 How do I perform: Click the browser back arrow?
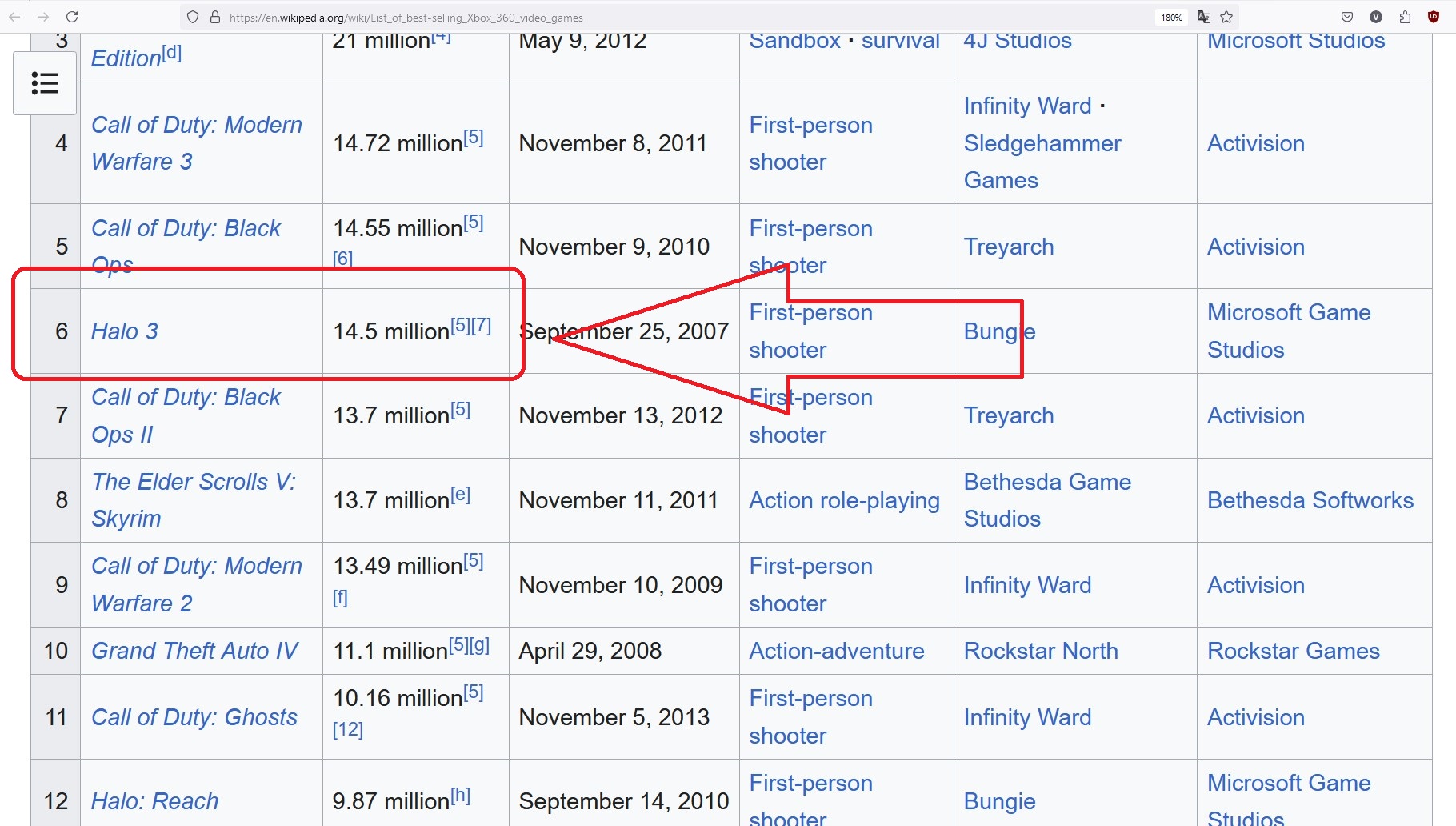click(x=15, y=17)
